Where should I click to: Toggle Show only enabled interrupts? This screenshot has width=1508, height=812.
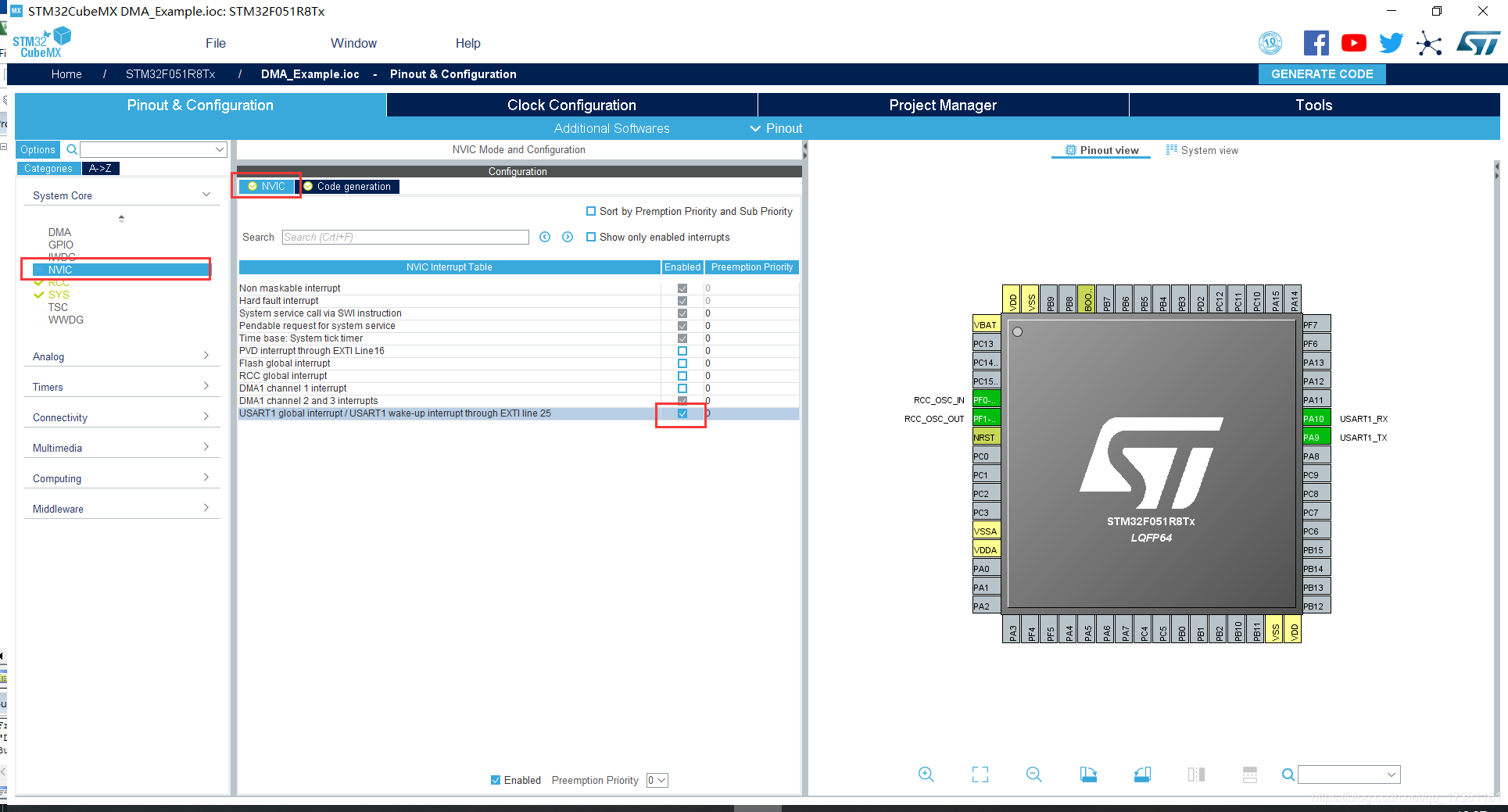[591, 237]
